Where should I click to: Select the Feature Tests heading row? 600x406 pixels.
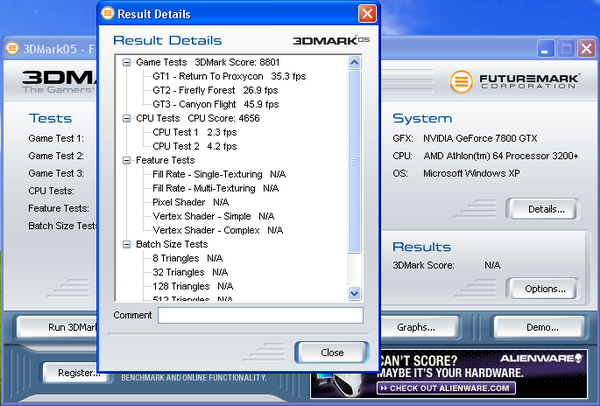(165, 160)
